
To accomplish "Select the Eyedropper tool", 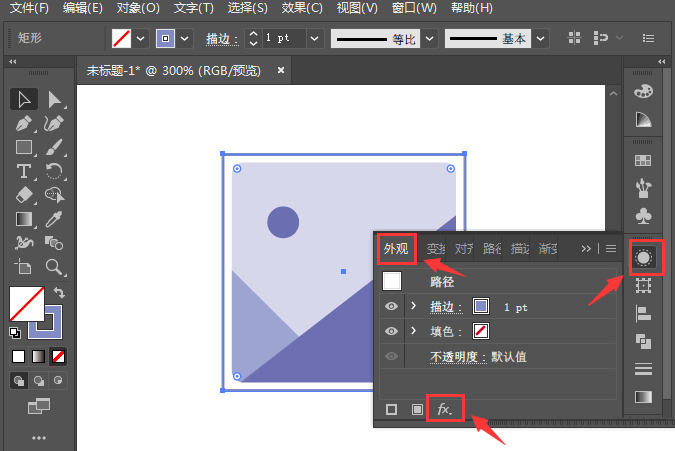I will pos(54,219).
